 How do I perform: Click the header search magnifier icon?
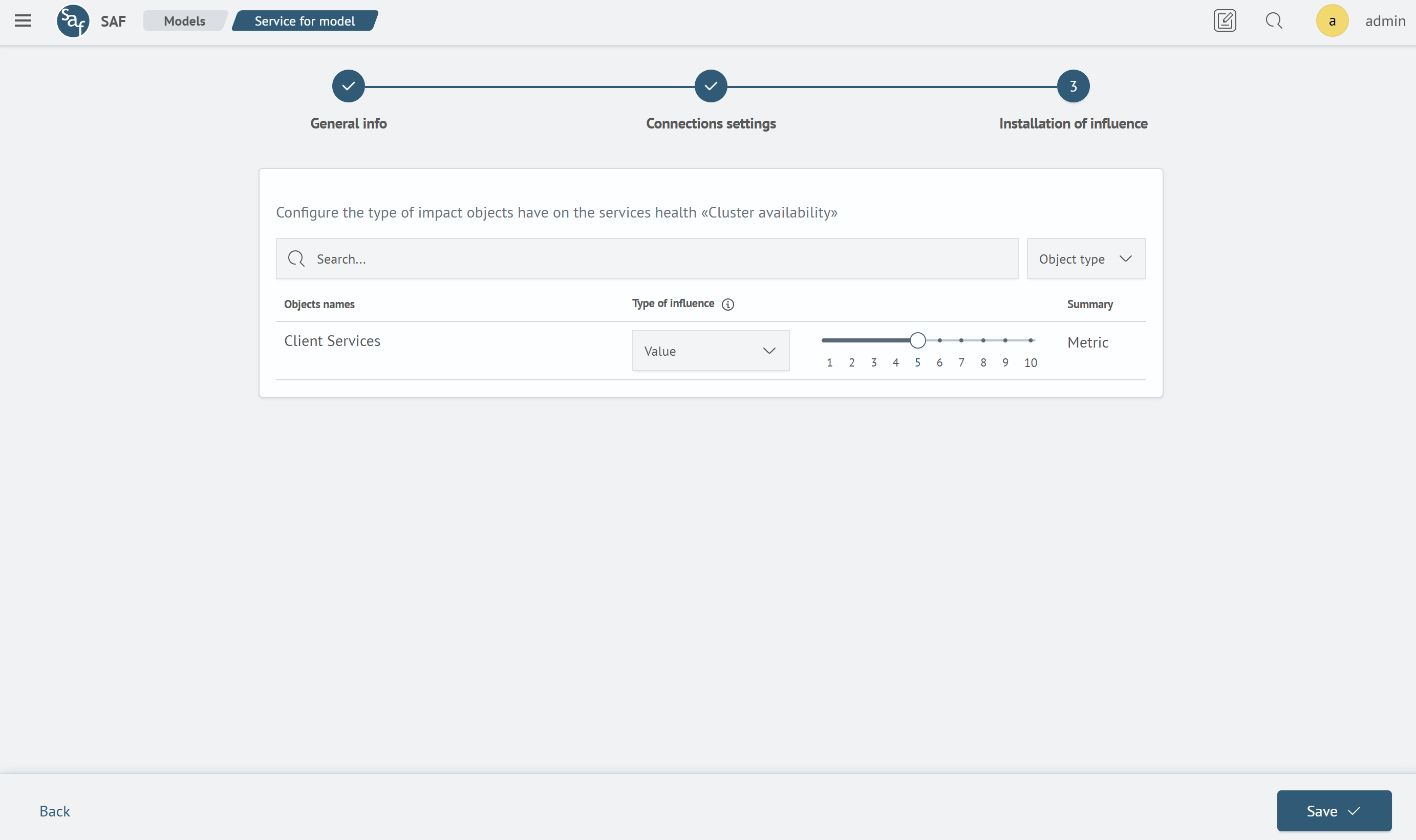pos(1274,21)
